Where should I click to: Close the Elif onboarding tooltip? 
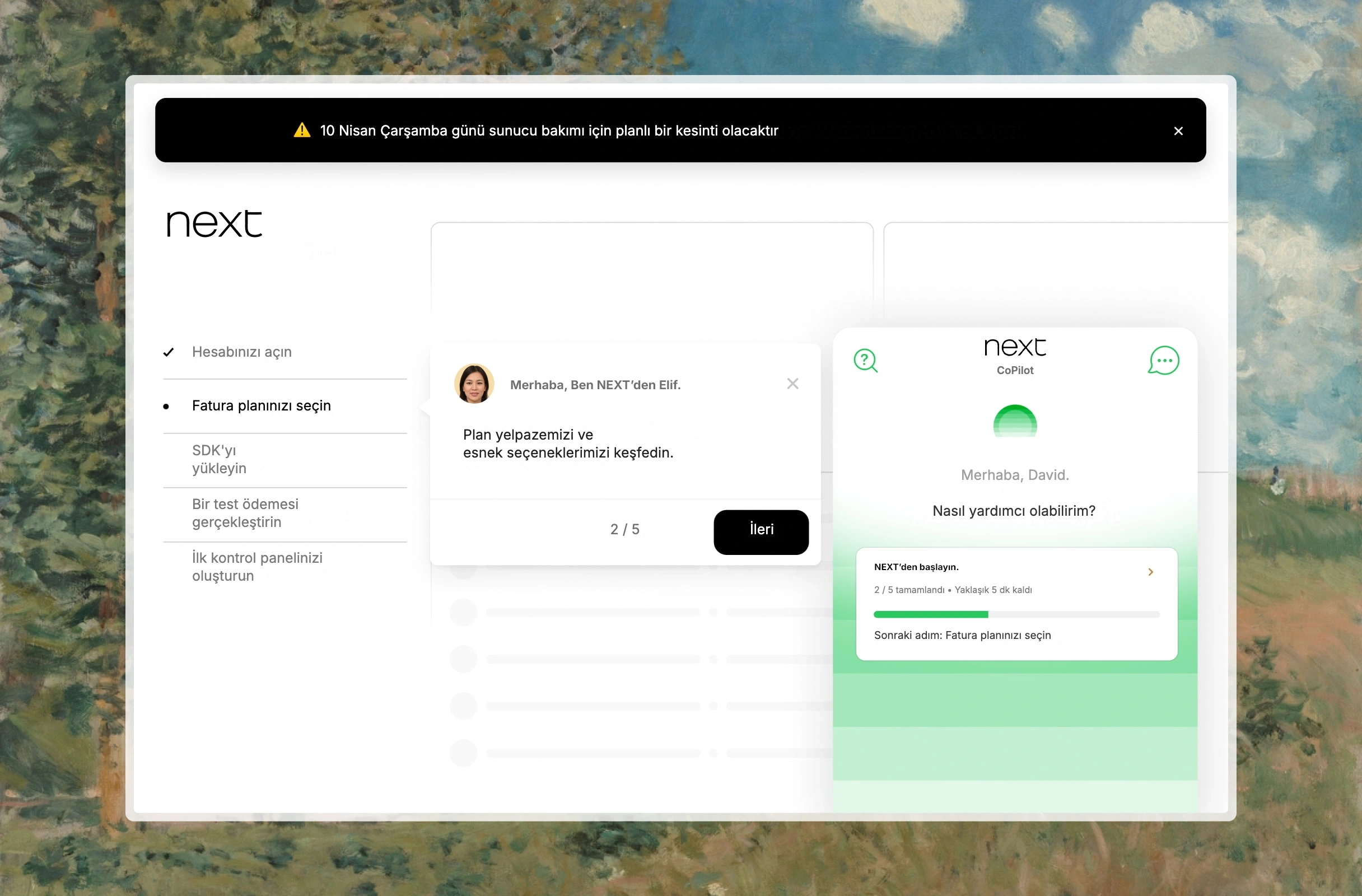click(792, 384)
